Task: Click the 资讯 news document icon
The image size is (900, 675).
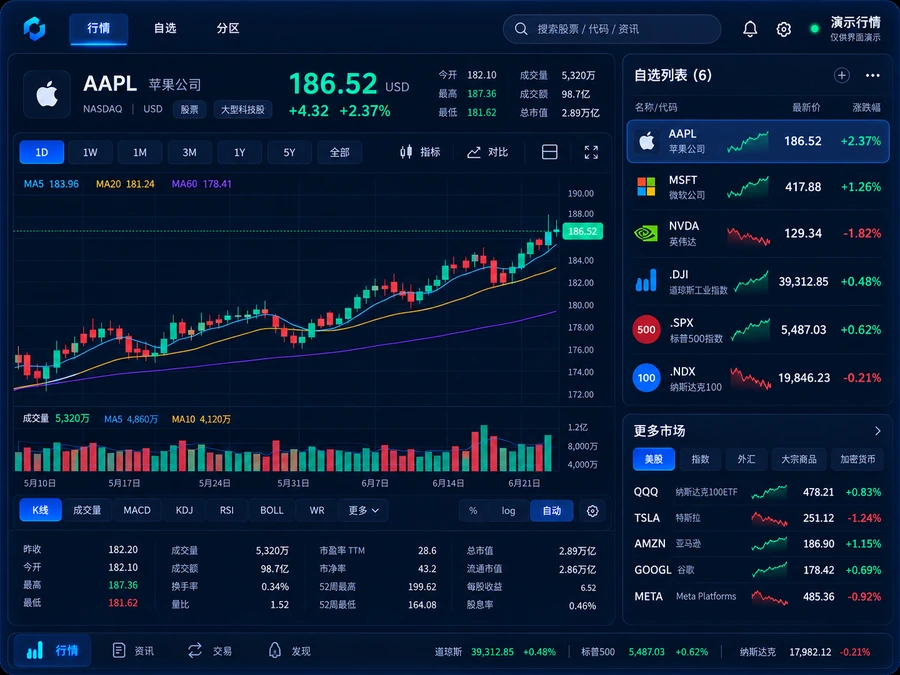Action: [119, 650]
